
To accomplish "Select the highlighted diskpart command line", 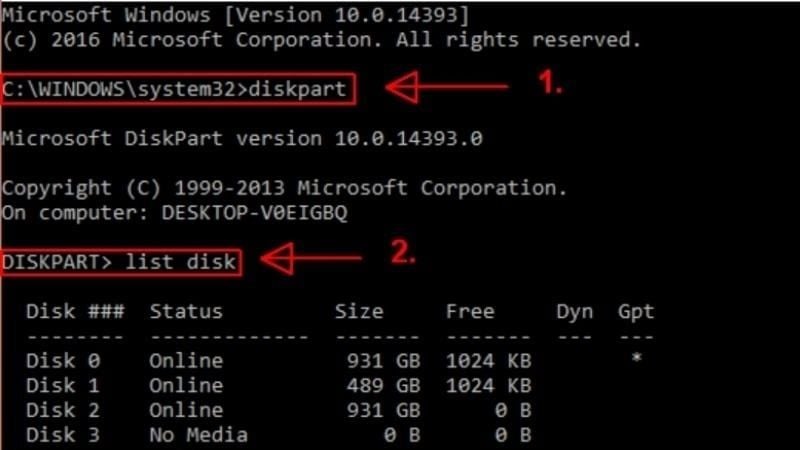I will tap(178, 89).
